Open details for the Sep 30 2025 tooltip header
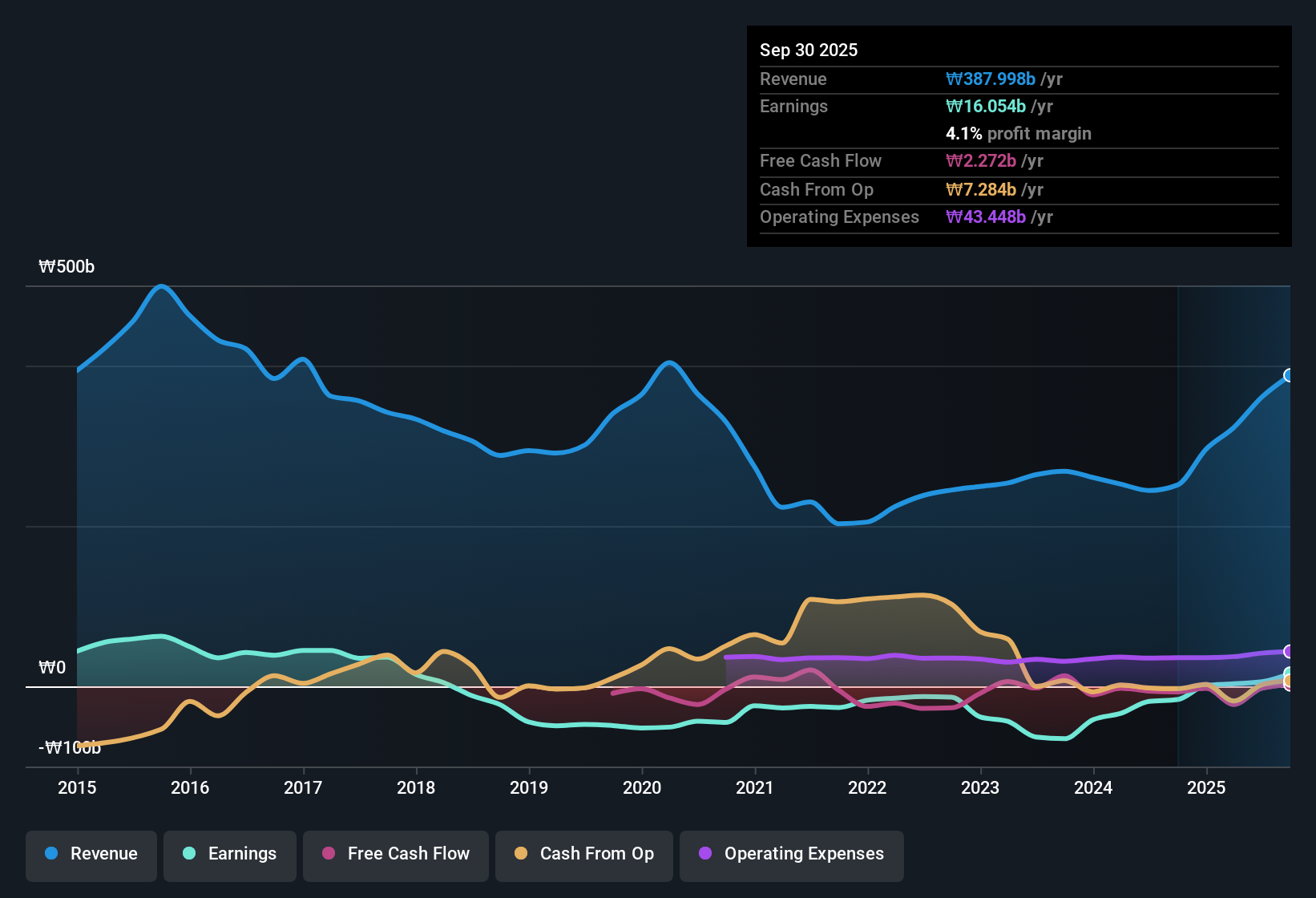 (809, 50)
